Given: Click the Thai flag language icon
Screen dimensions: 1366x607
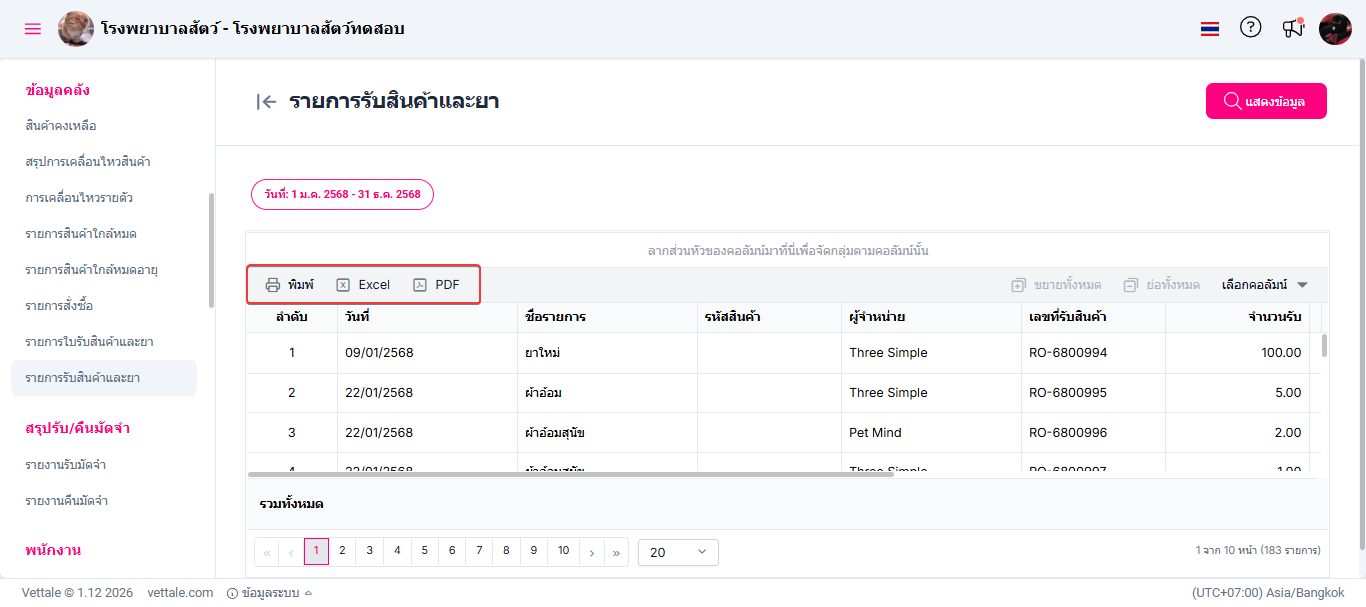Looking at the screenshot, I should click(1210, 29).
